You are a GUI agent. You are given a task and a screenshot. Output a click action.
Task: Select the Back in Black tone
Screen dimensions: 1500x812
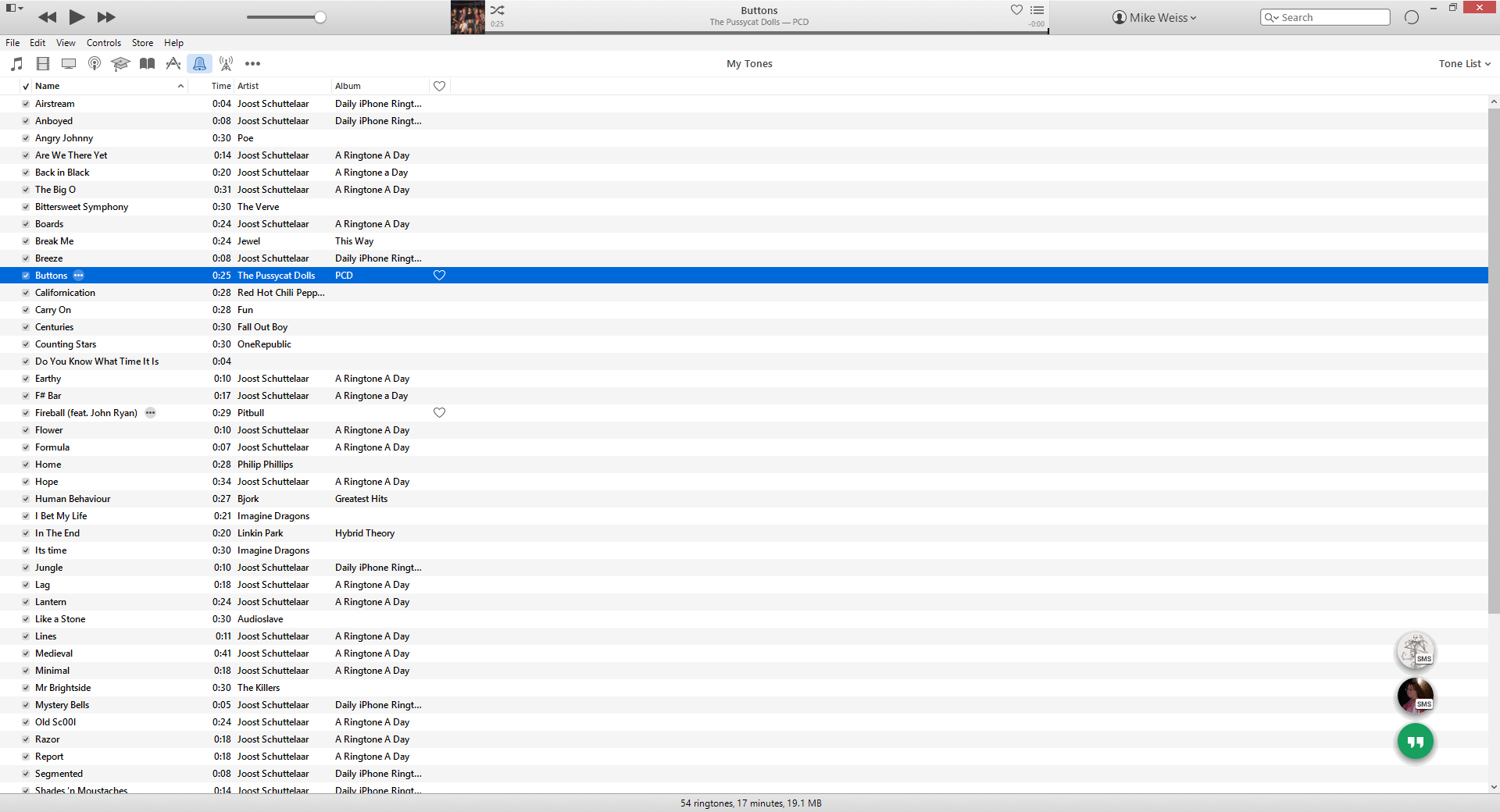pyautogui.click(x=744, y=173)
